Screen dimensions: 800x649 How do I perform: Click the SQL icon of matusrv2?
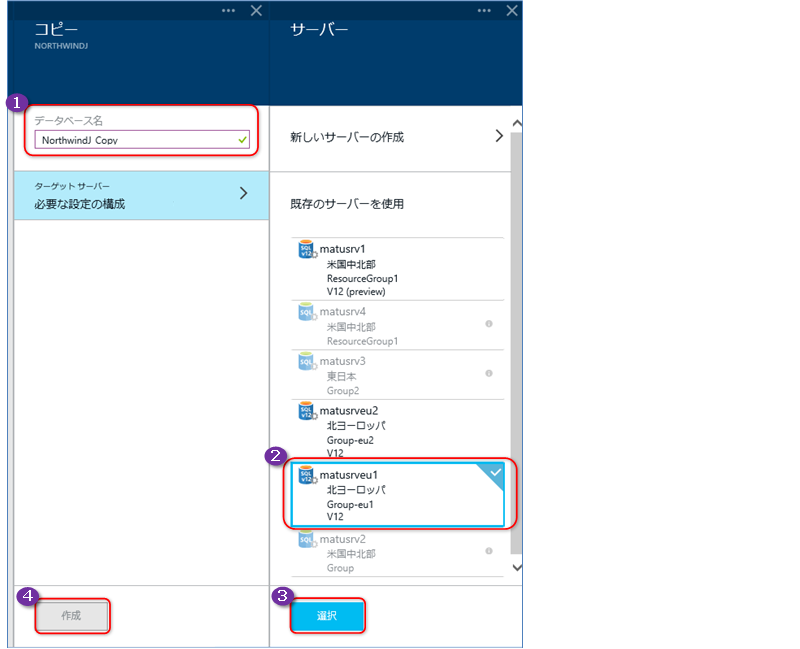[x=307, y=539]
